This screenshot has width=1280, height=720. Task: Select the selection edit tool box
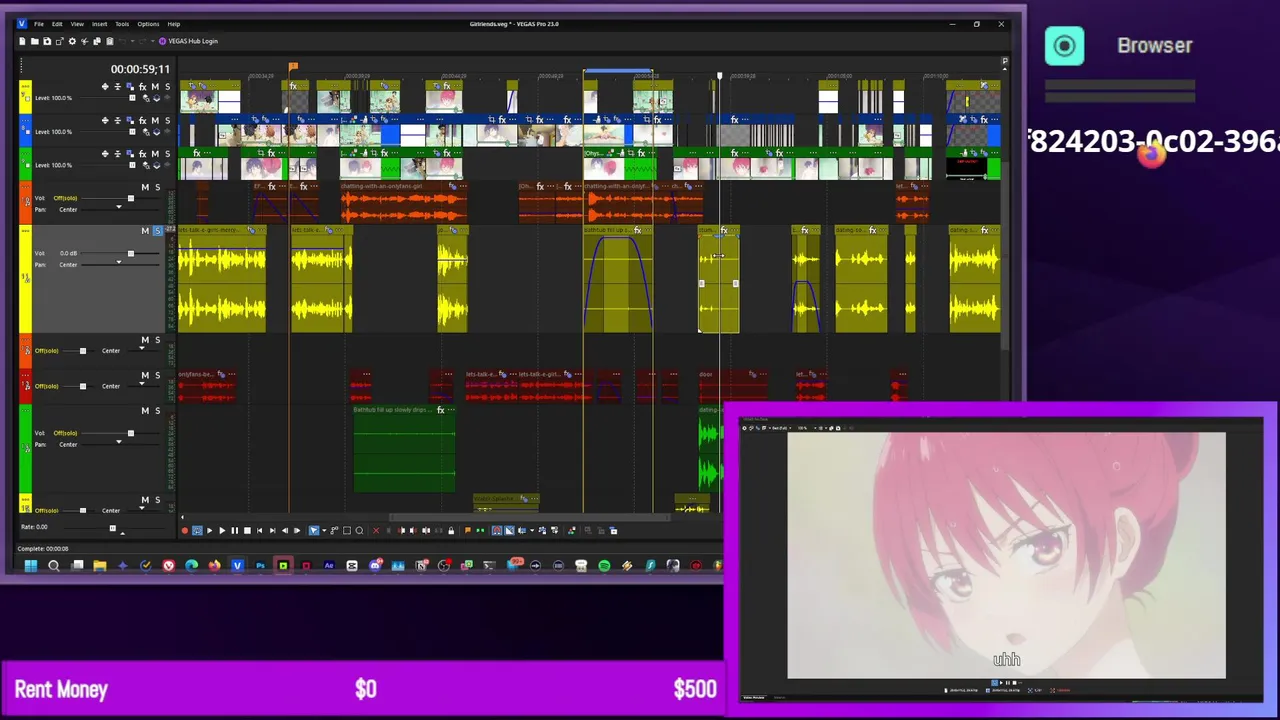pyautogui.click(x=346, y=531)
